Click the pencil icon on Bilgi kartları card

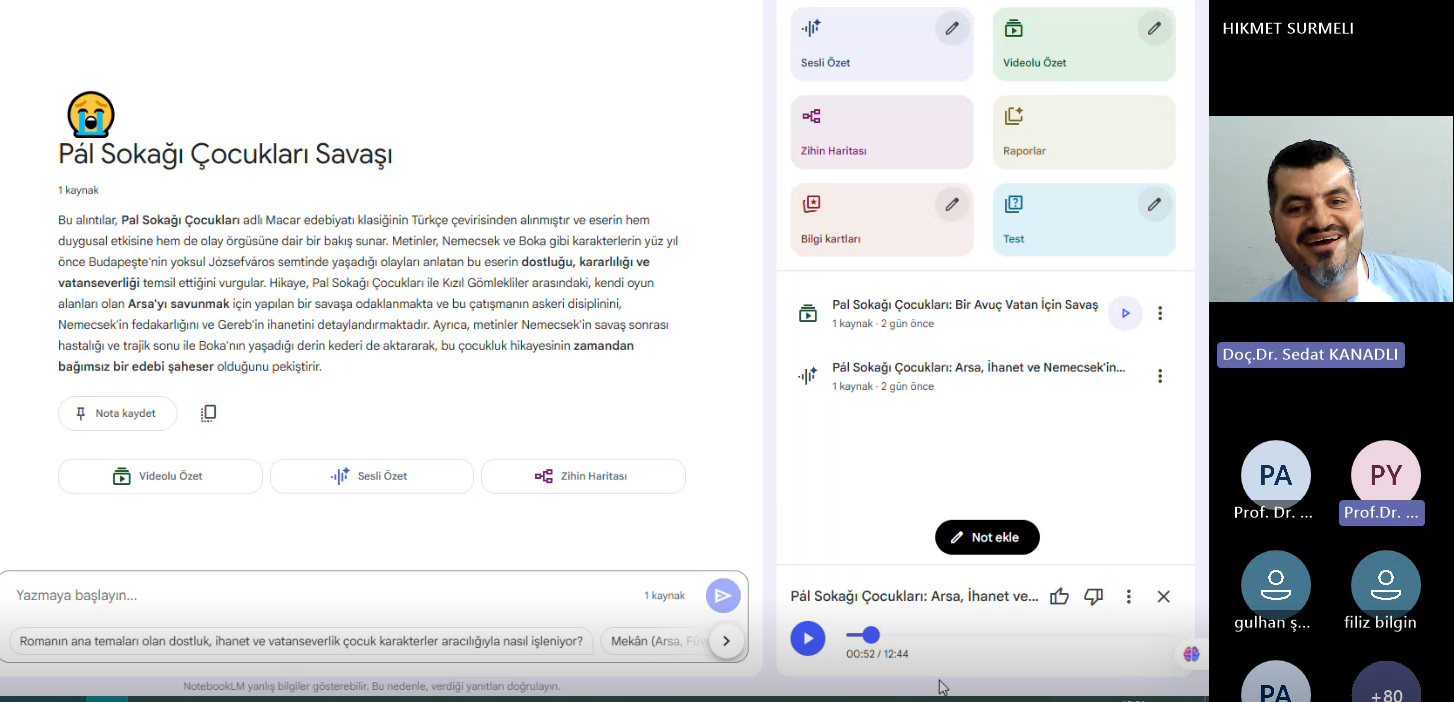[x=952, y=205]
